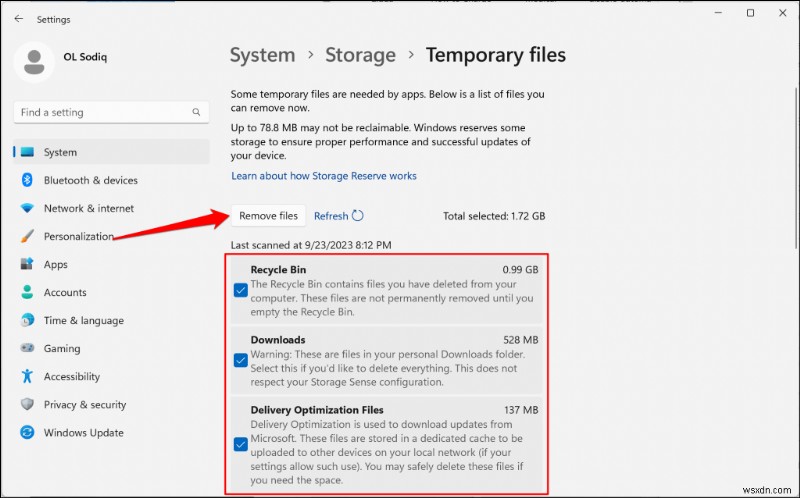Click the Delivery Optimization Files title
Screen dimensions: 800x498
click(317, 410)
